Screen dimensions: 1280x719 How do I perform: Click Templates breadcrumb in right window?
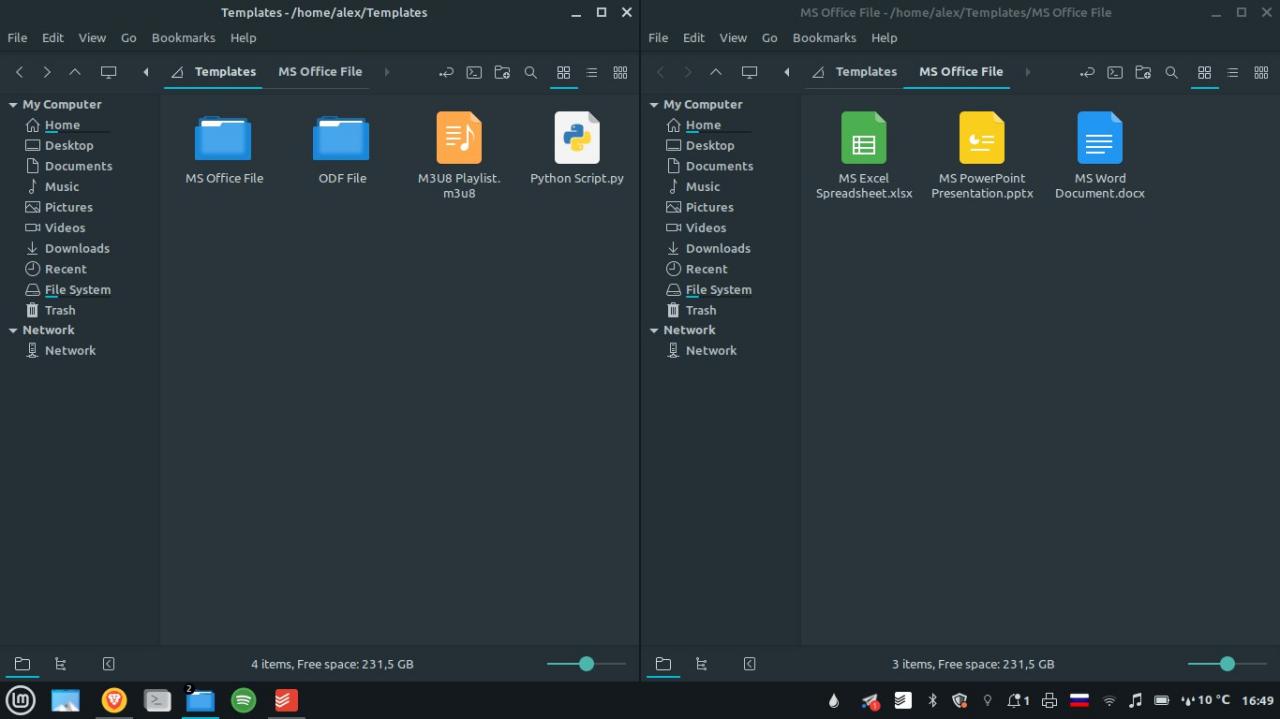(866, 72)
